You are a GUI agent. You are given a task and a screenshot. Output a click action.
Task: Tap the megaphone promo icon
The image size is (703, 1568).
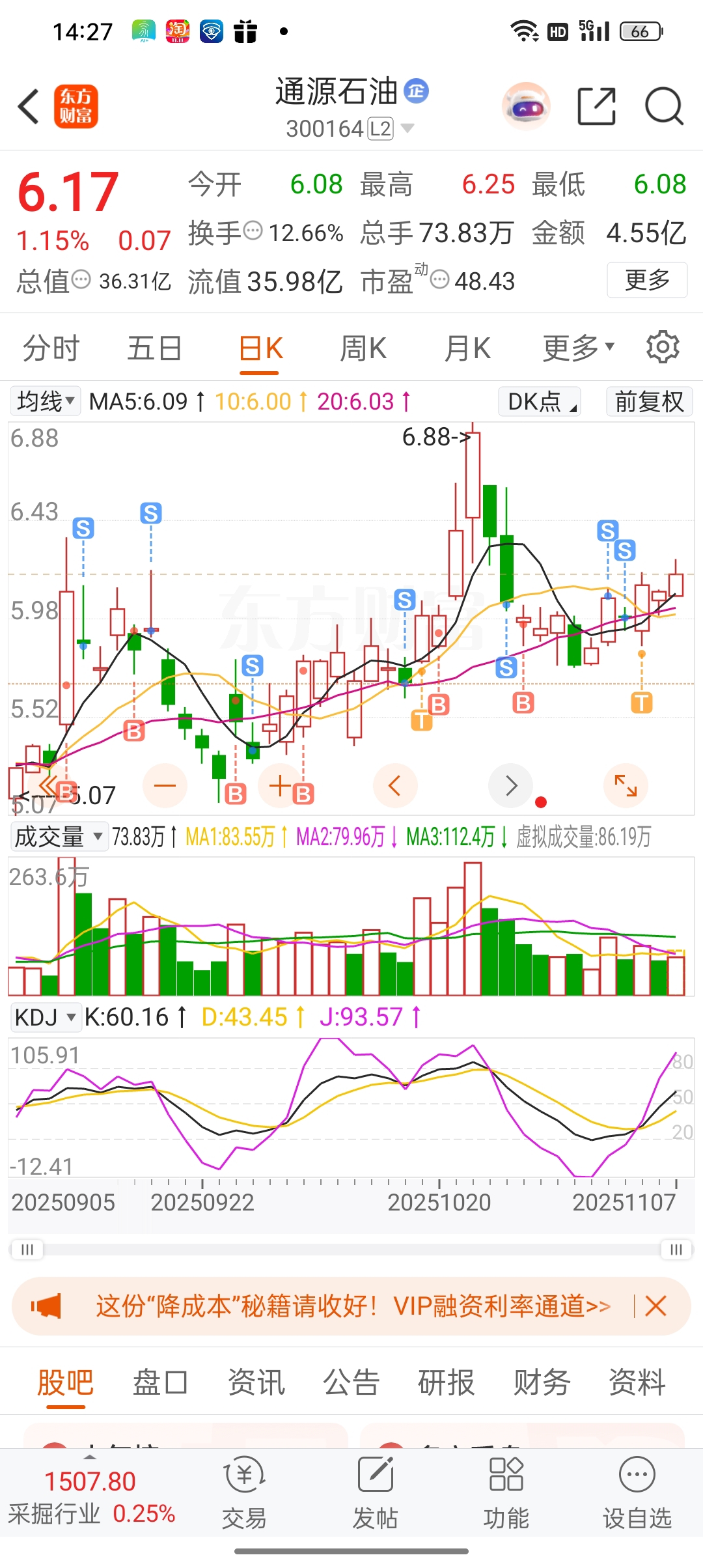click(x=46, y=1306)
